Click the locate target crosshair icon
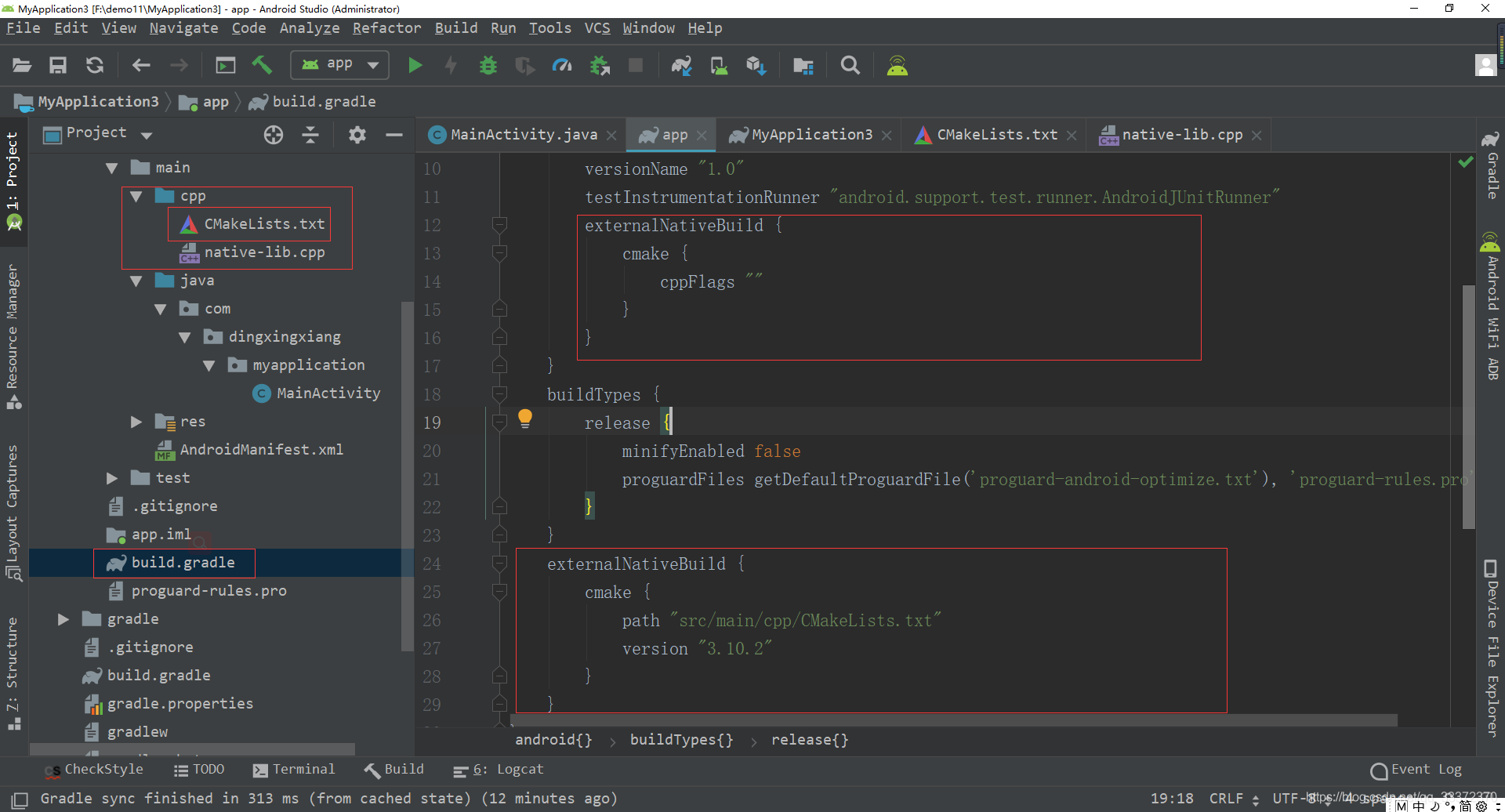Image resolution: width=1505 pixels, height=812 pixels. point(274,135)
